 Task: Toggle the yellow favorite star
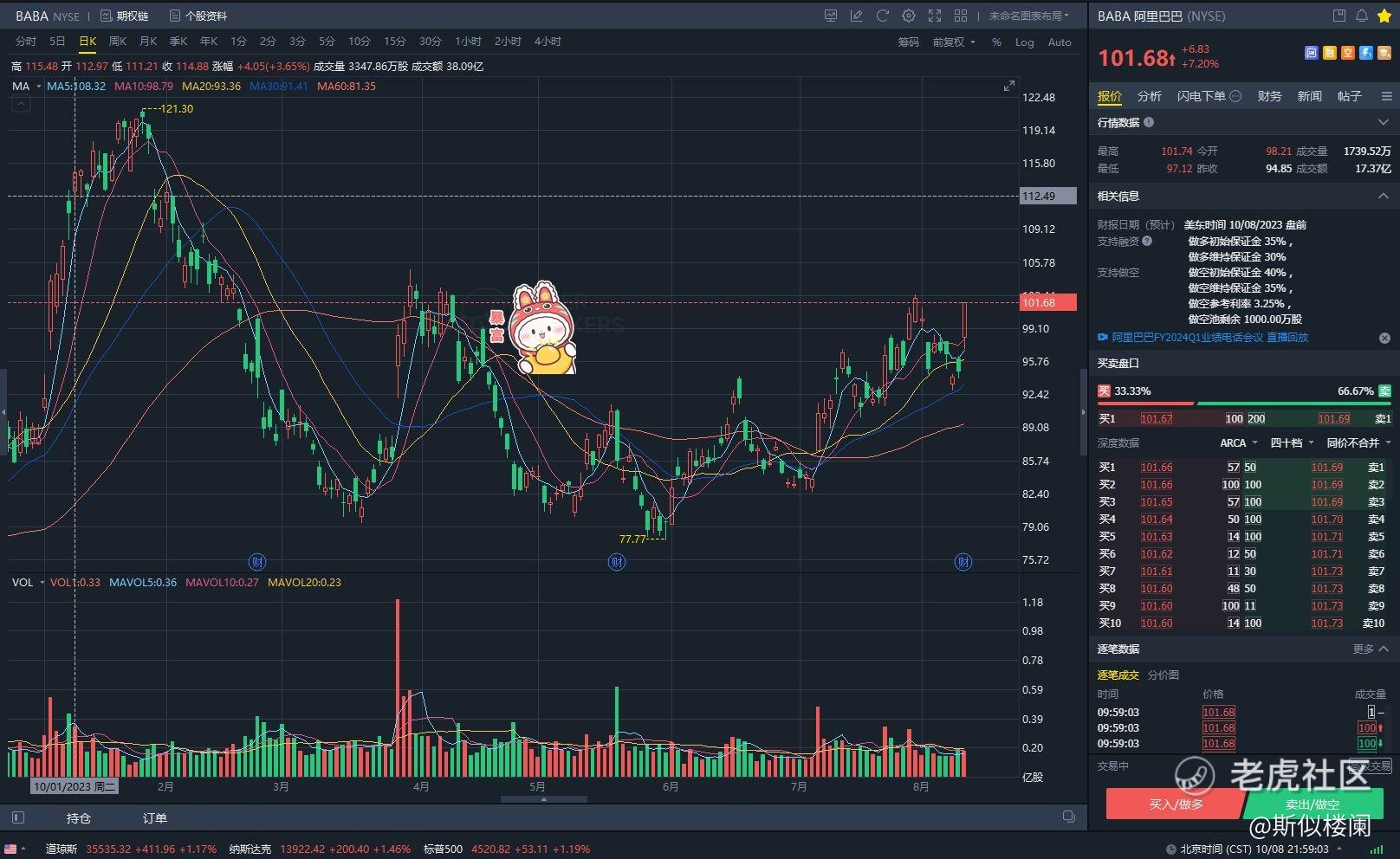(1384, 16)
